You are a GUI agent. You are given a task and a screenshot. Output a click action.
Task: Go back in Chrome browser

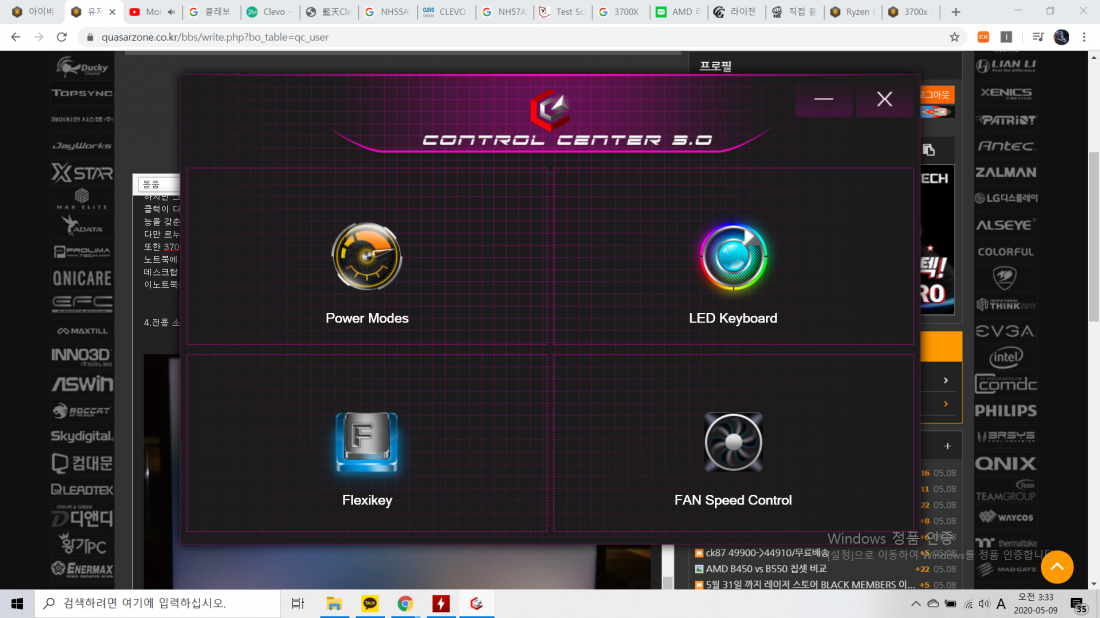click(15, 37)
